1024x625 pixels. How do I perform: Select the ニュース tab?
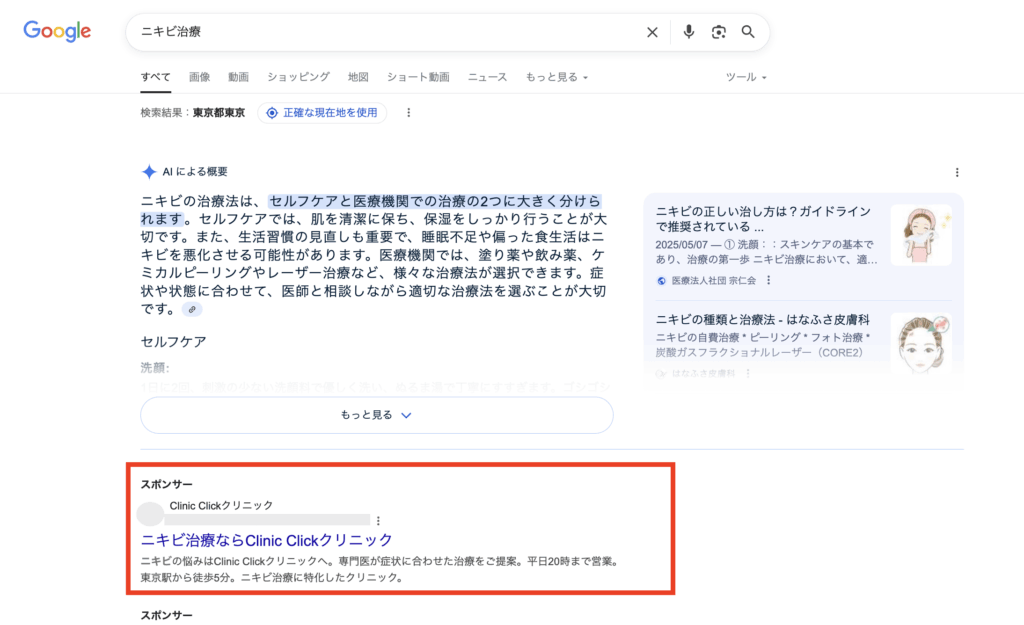click(487, 77)
